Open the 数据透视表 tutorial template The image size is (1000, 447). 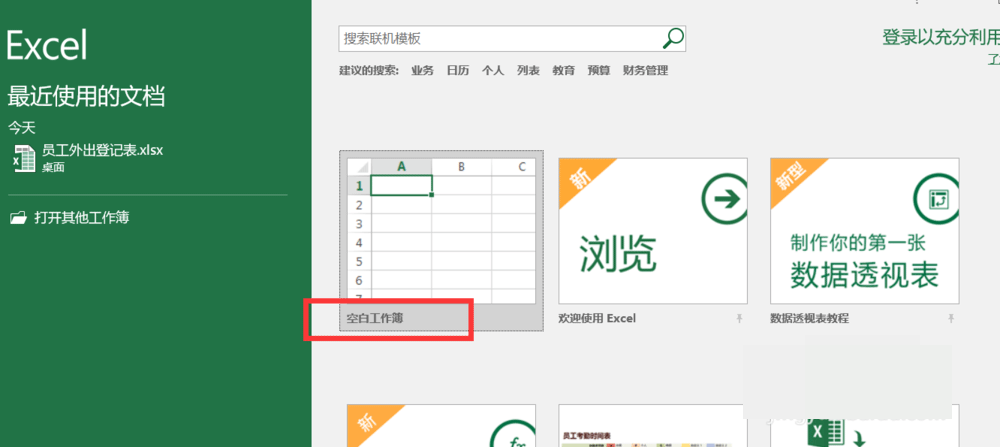865,231
